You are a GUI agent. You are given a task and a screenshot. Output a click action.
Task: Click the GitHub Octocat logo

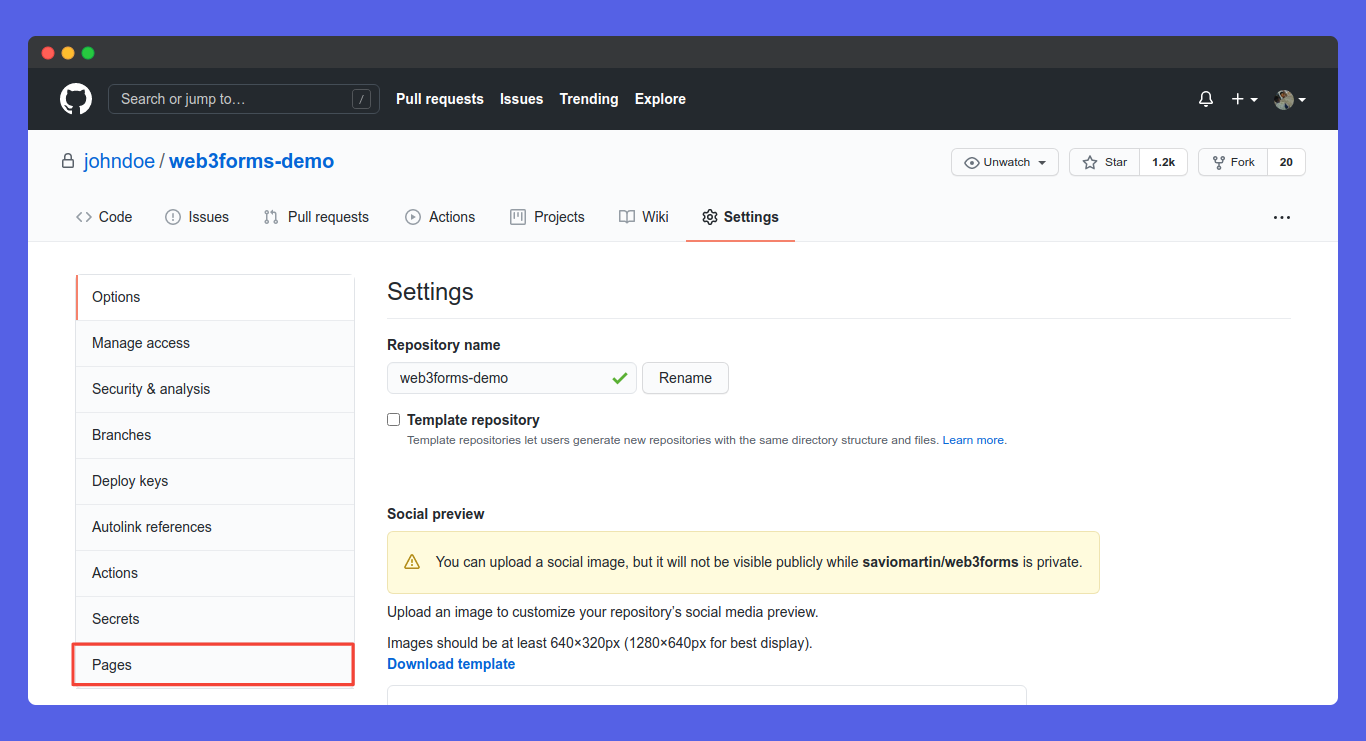(76, 99)
